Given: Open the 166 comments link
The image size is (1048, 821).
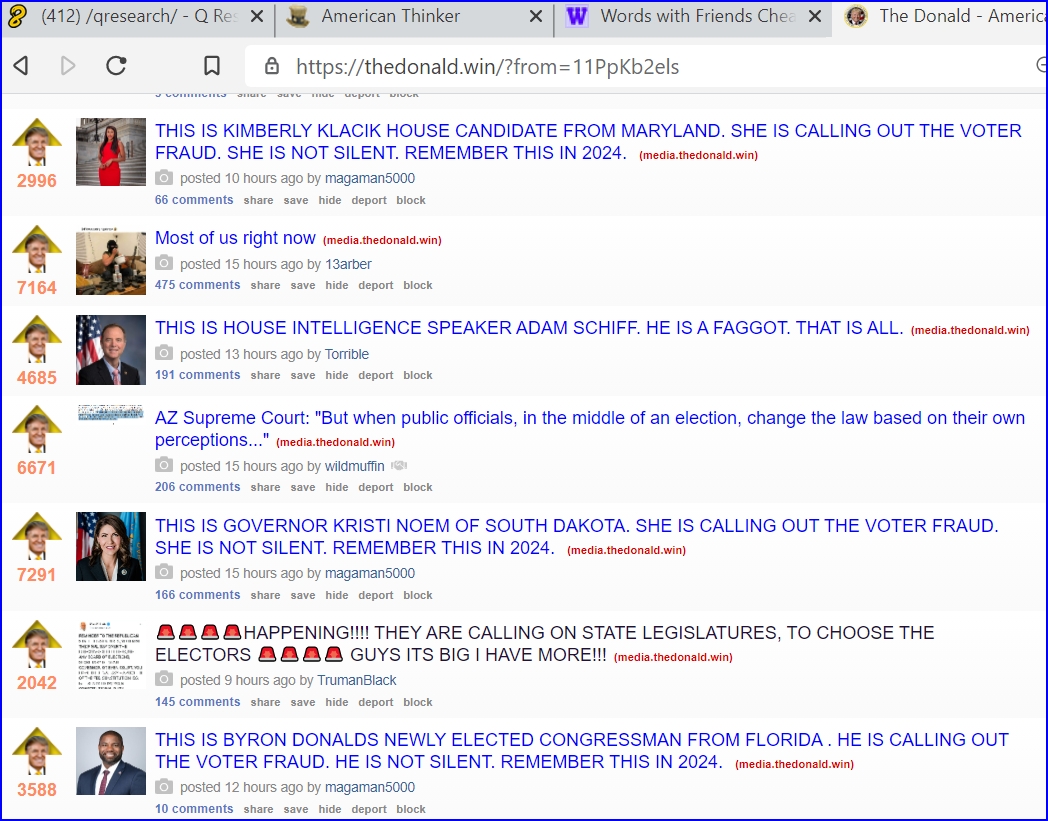Looking at the screenshot, I should (x=197, y=595).
